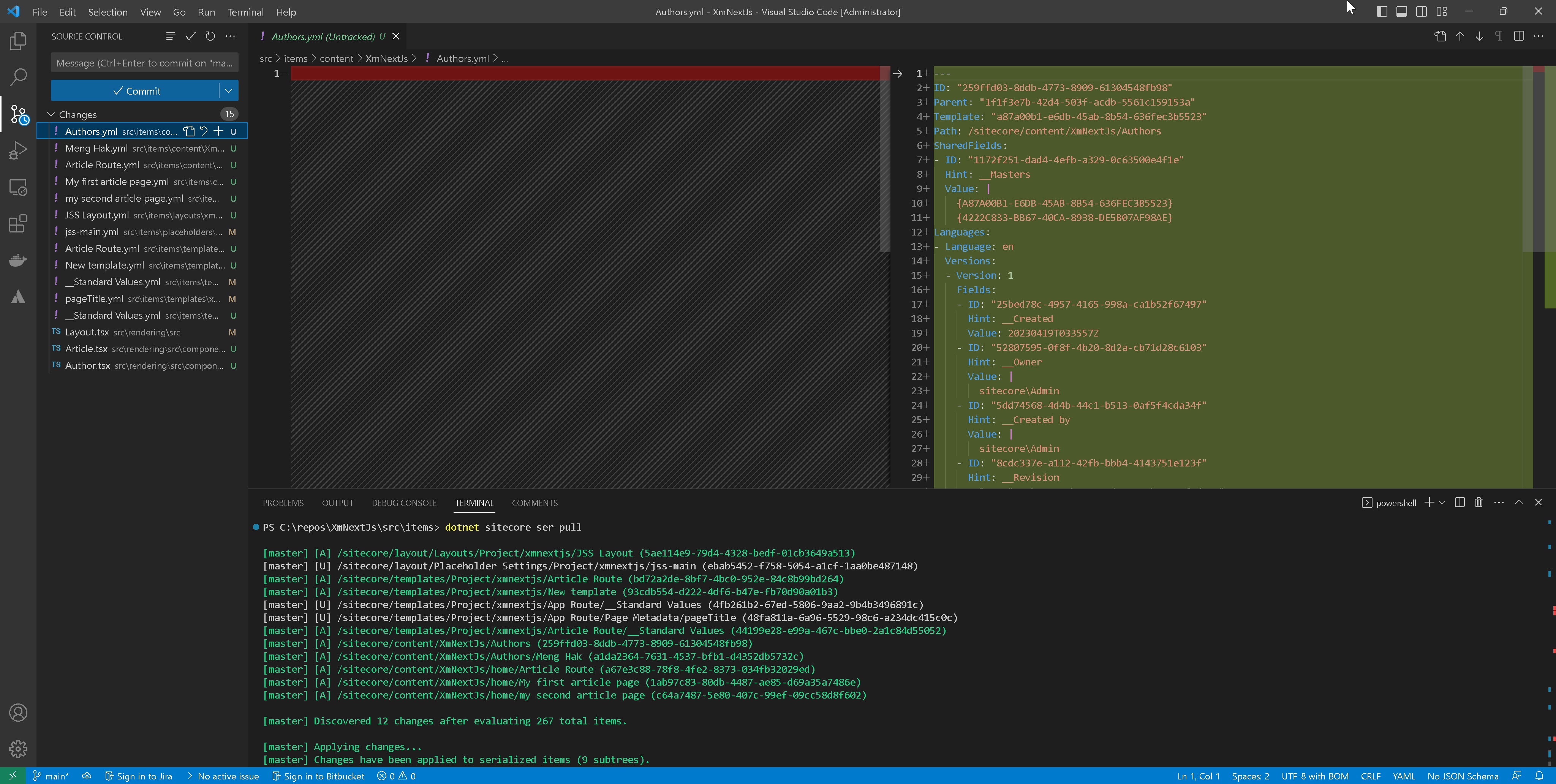The image size is (1556, 784).
Task: Toggle primary side bar visibility
Action: pos(1381,11)
